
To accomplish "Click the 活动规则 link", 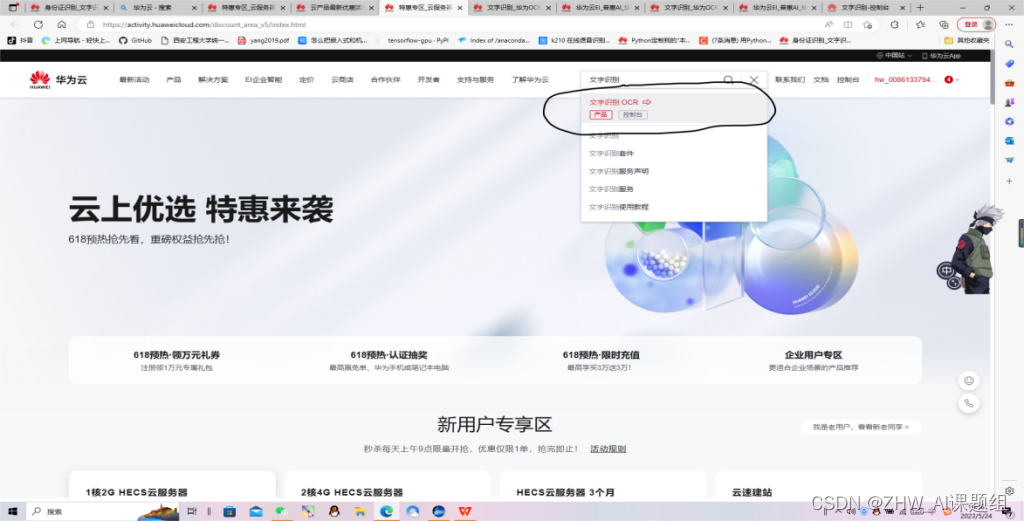I will pos(608,449).
